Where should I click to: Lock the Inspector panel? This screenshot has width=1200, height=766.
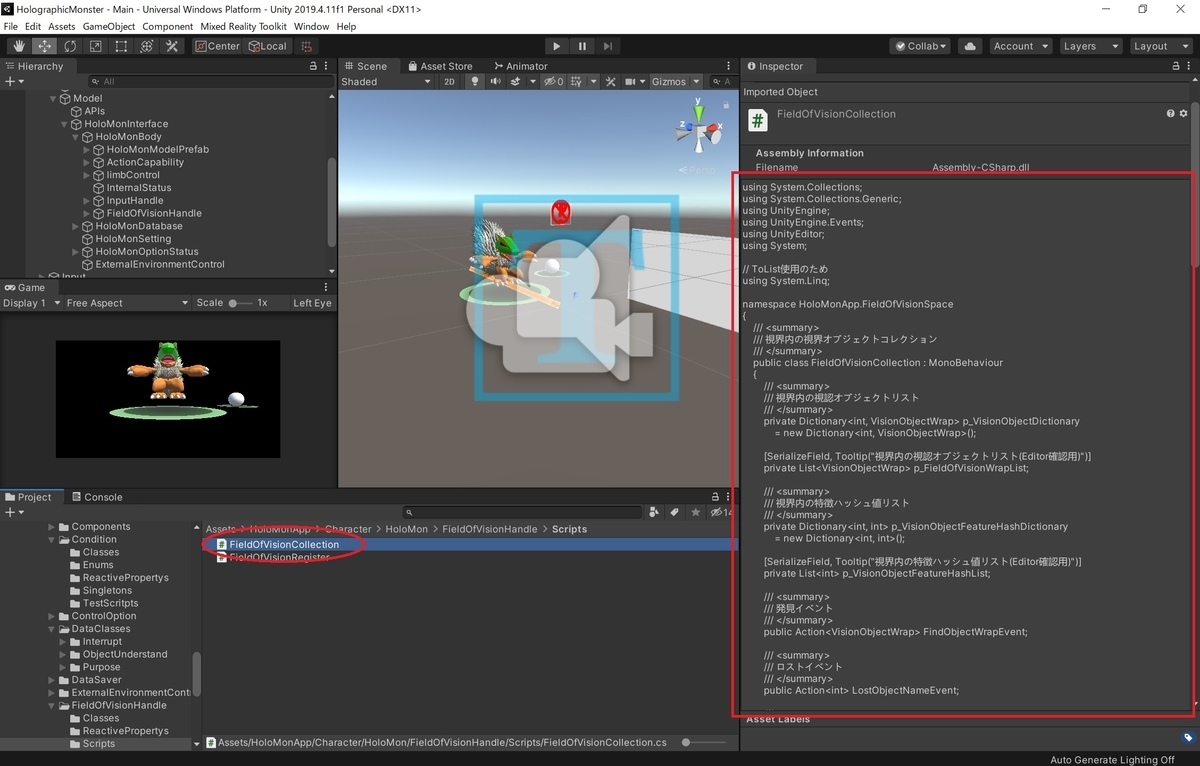click(x=1176, y=66)
